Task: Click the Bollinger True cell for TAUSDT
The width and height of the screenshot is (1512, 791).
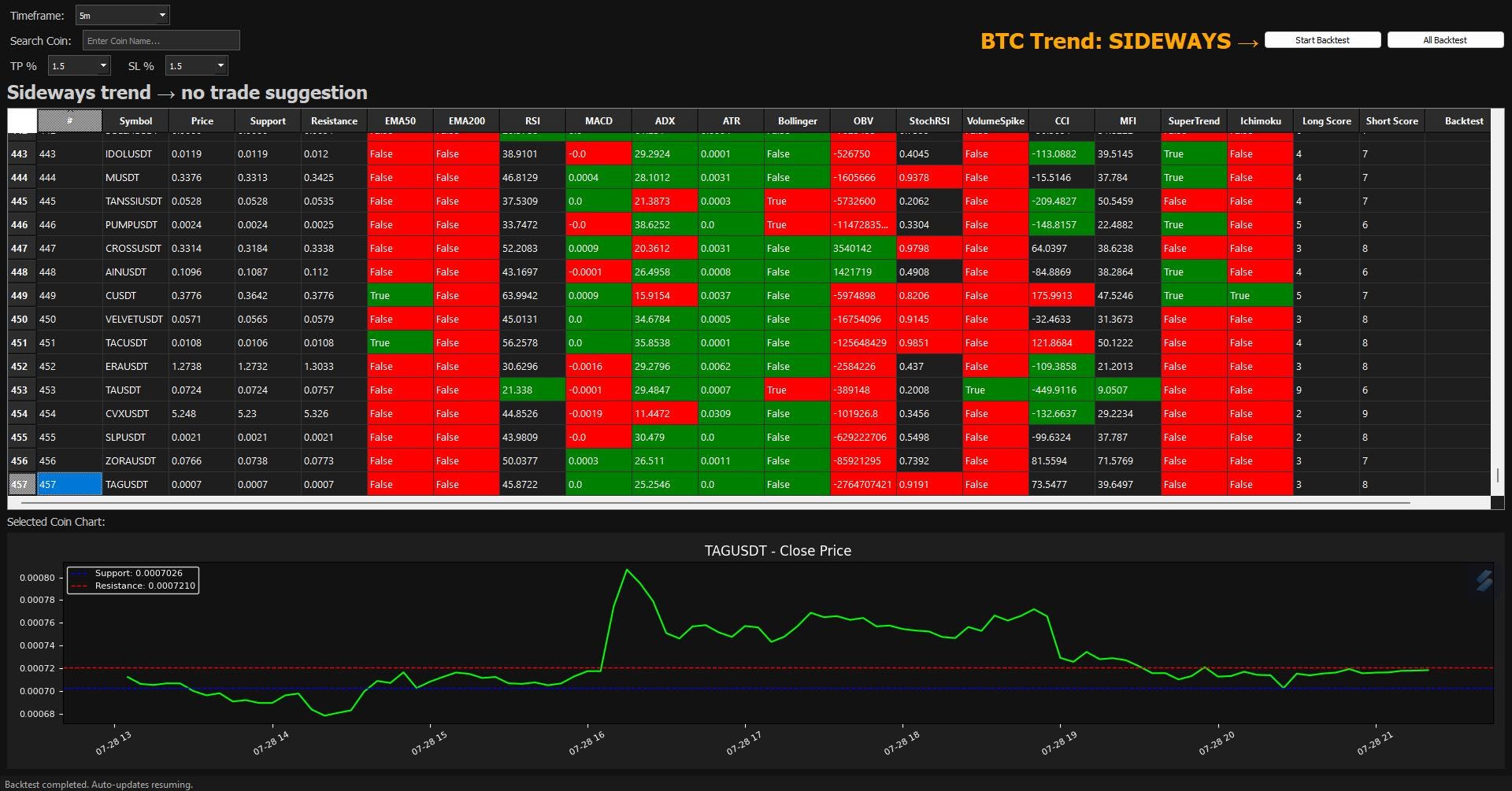Action: [x=797, y=390]
